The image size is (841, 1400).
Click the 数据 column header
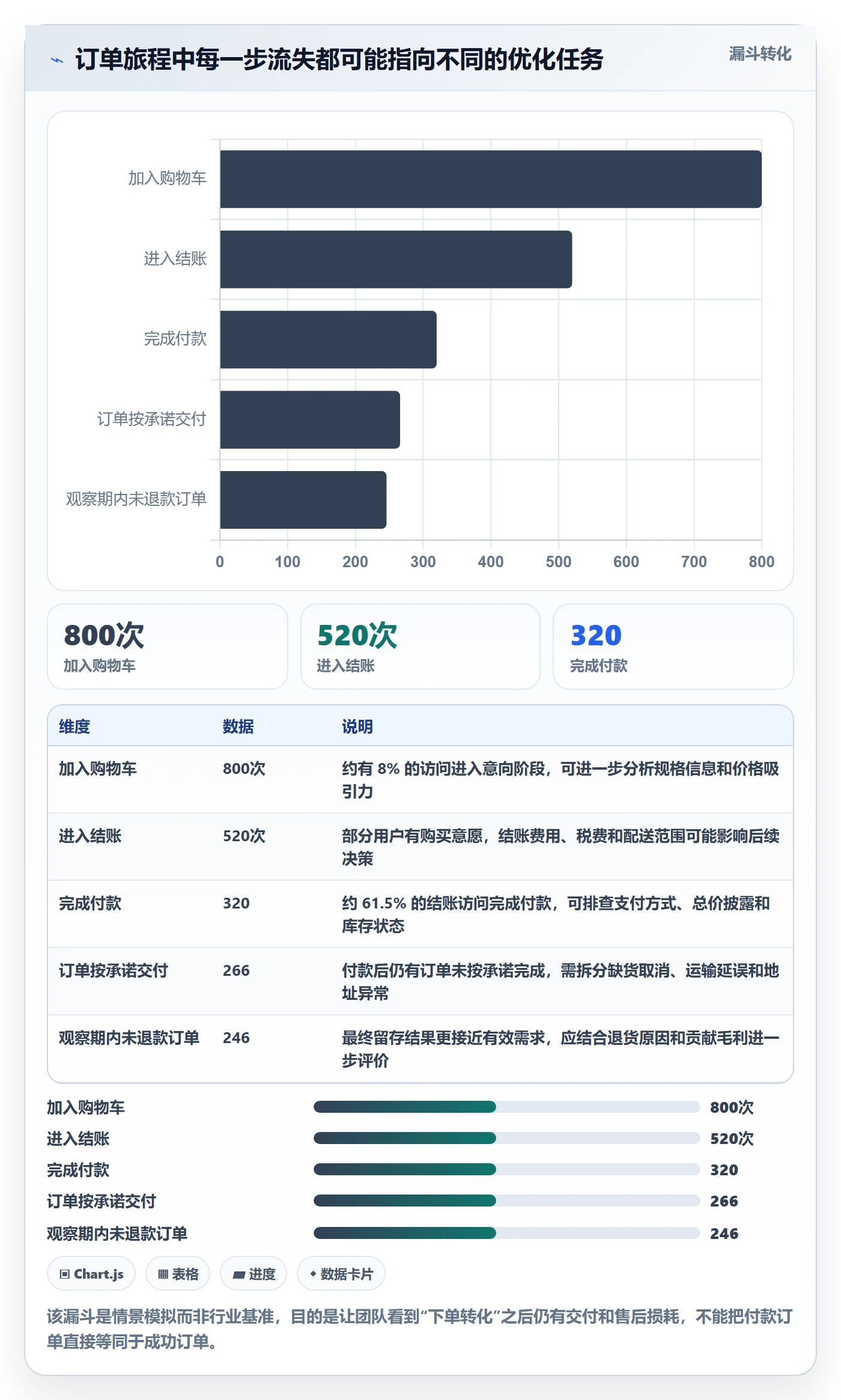tap(238, 726)
